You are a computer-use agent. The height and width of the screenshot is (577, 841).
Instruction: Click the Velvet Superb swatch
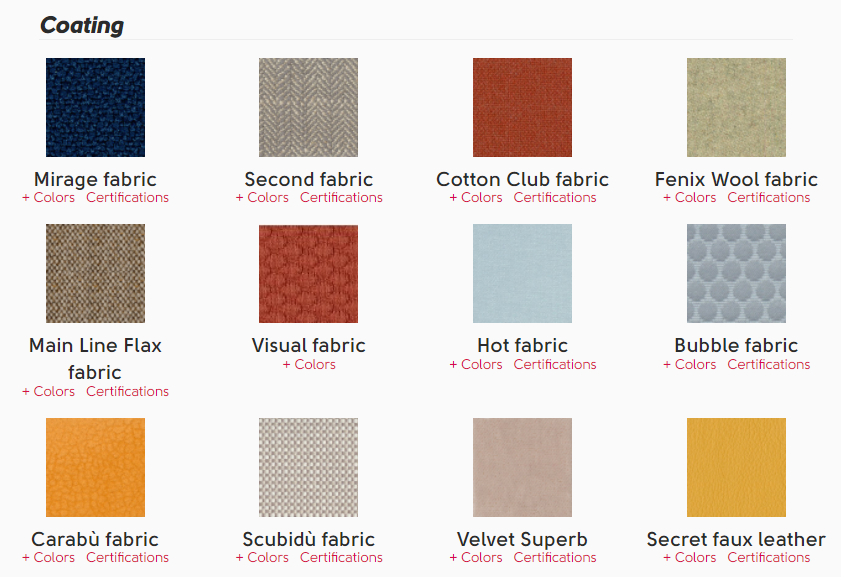[x=522, y=468]
